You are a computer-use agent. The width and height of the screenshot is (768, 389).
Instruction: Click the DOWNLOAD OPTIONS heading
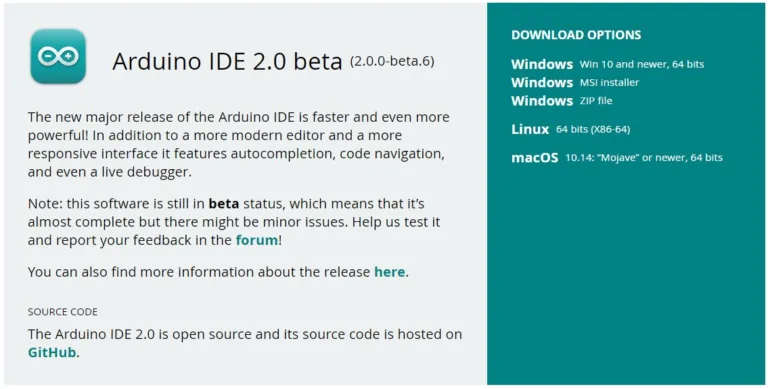[x=576, y=35]
